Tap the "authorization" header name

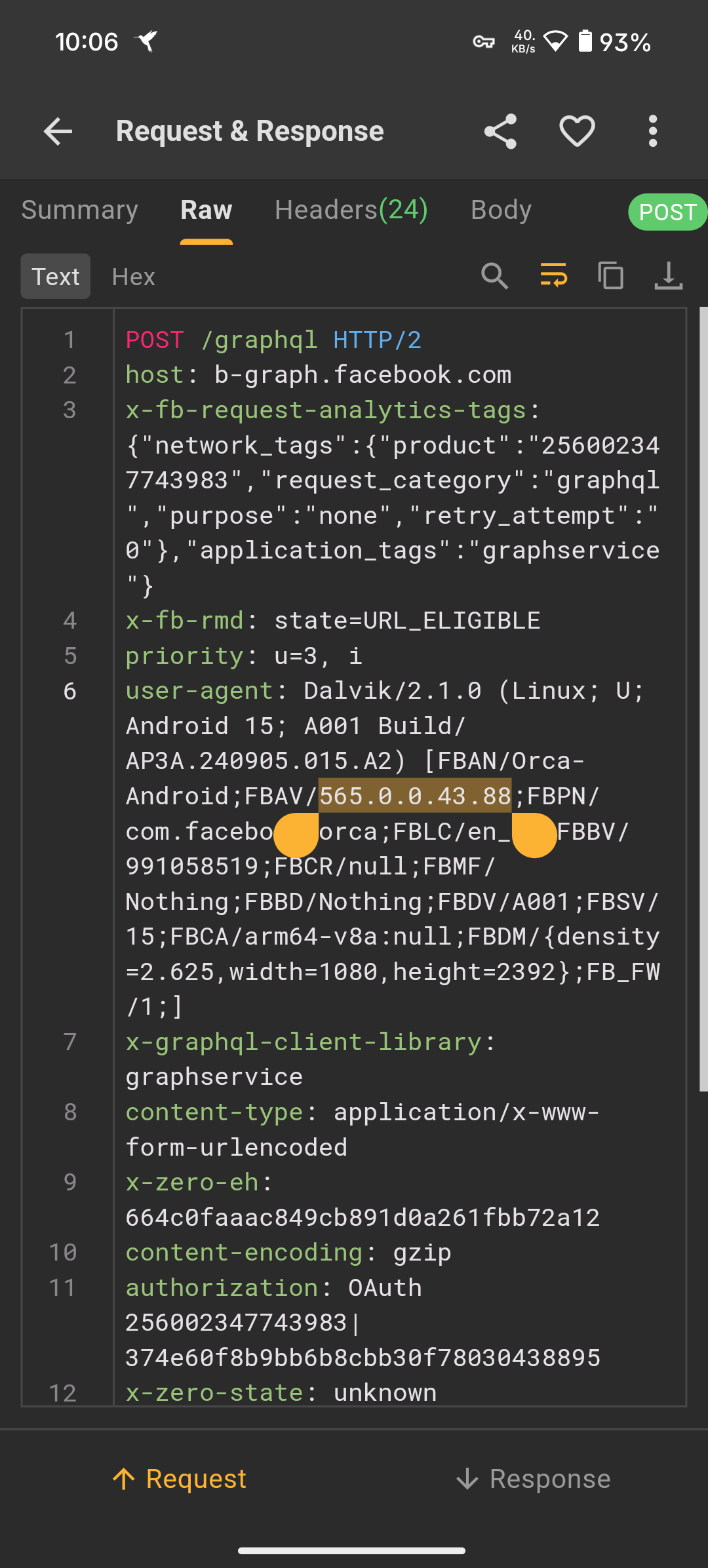222,1287
